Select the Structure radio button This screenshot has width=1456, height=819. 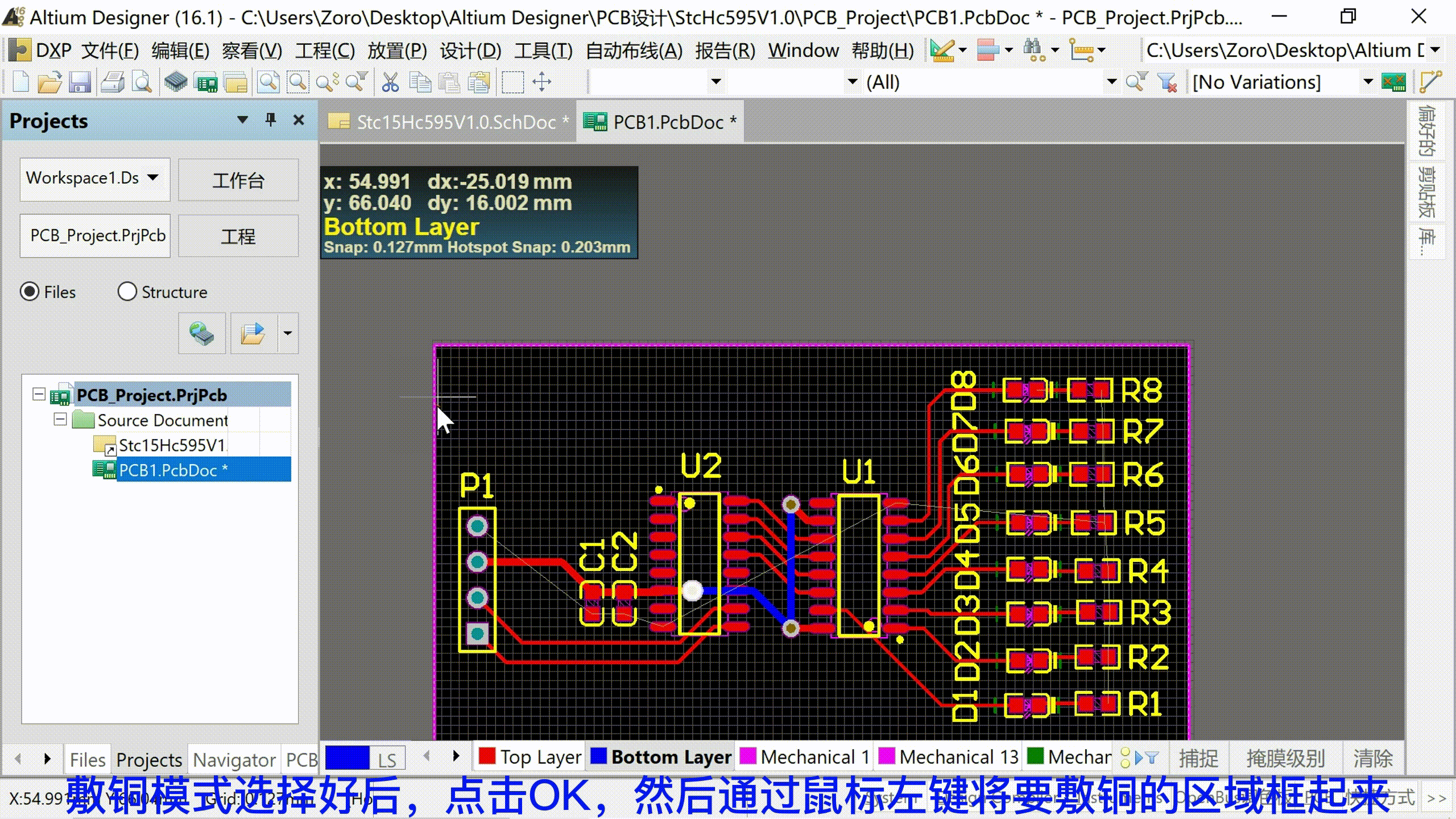pos(127,292)
